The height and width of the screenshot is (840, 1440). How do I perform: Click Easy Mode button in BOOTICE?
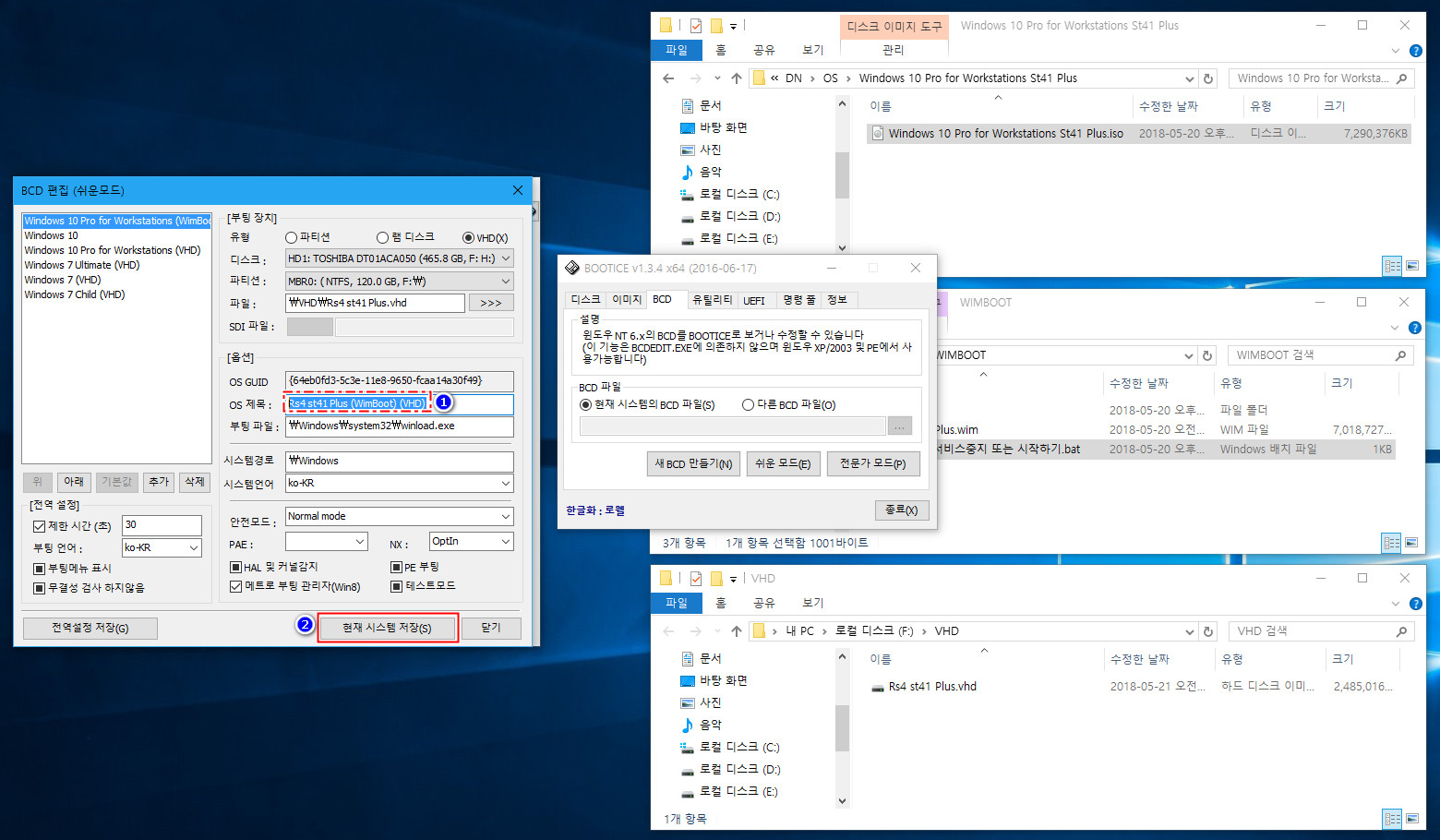[x=783, y=463]
